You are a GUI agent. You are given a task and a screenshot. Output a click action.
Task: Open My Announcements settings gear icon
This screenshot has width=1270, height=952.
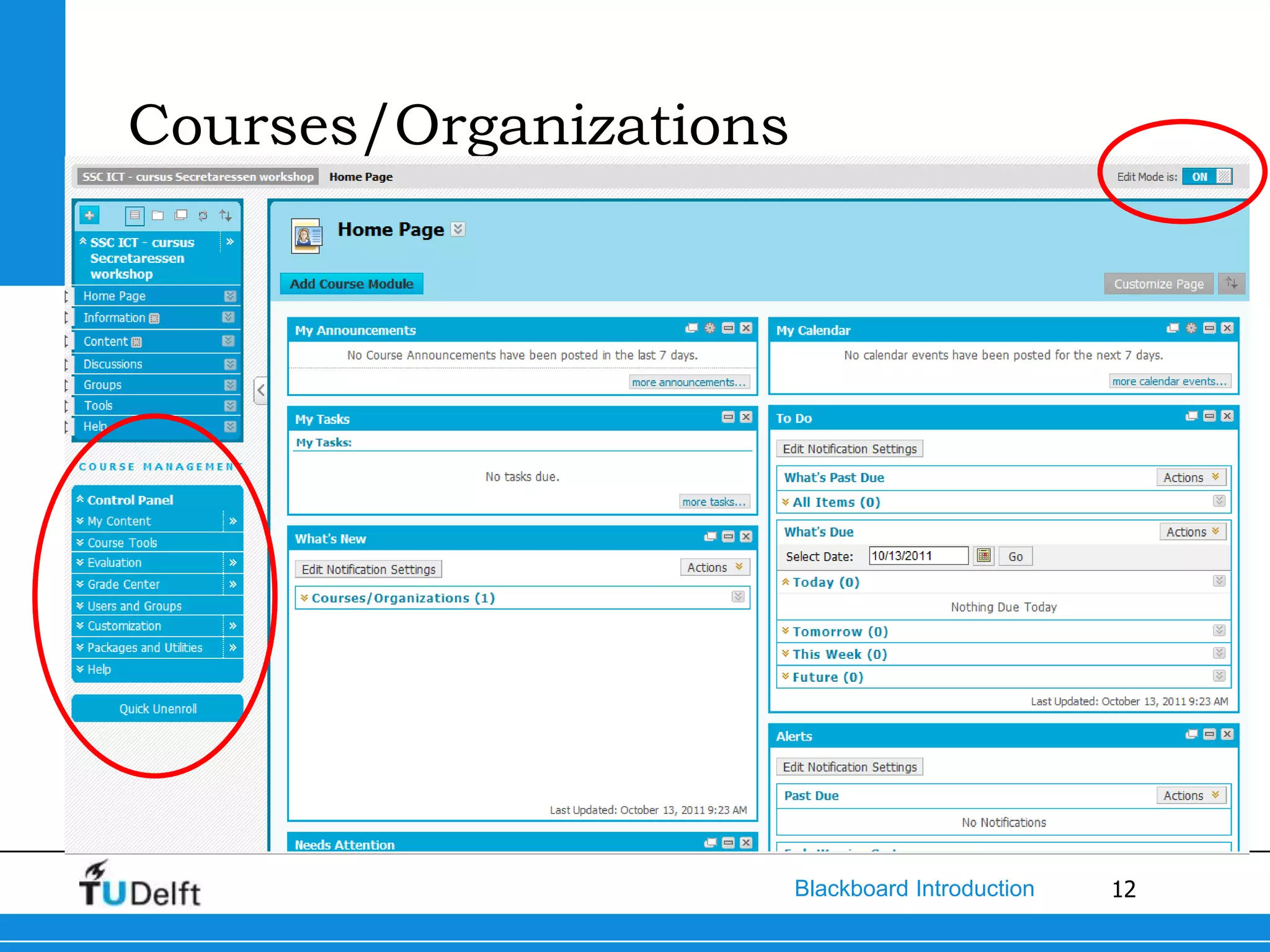coord(709,328)
